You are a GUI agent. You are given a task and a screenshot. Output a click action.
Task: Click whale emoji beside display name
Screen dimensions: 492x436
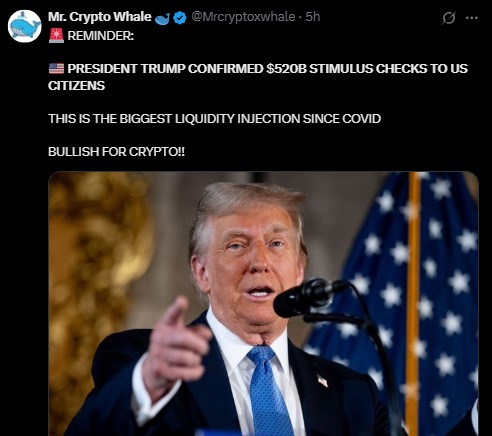pyautogui.click(x=162, y=19)
